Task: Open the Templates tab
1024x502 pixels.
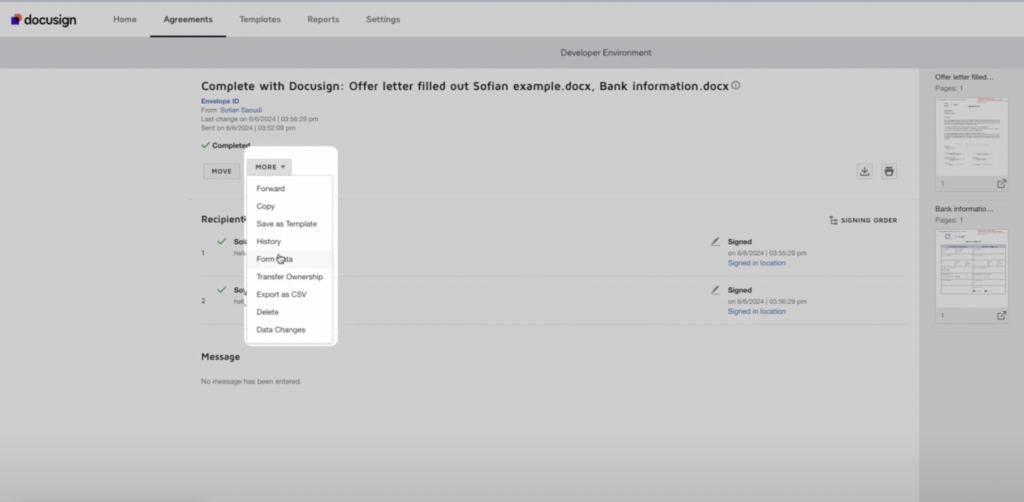Action: pyautogui.click(x=260, y=20)
